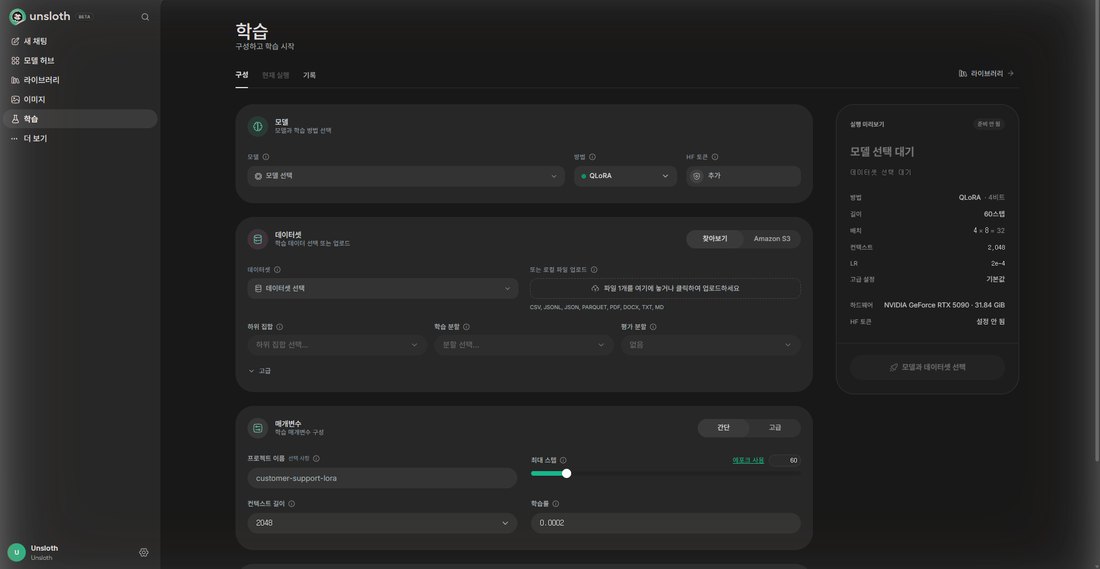Click the info icon beside 학습 분할

[x=467, y=327]
